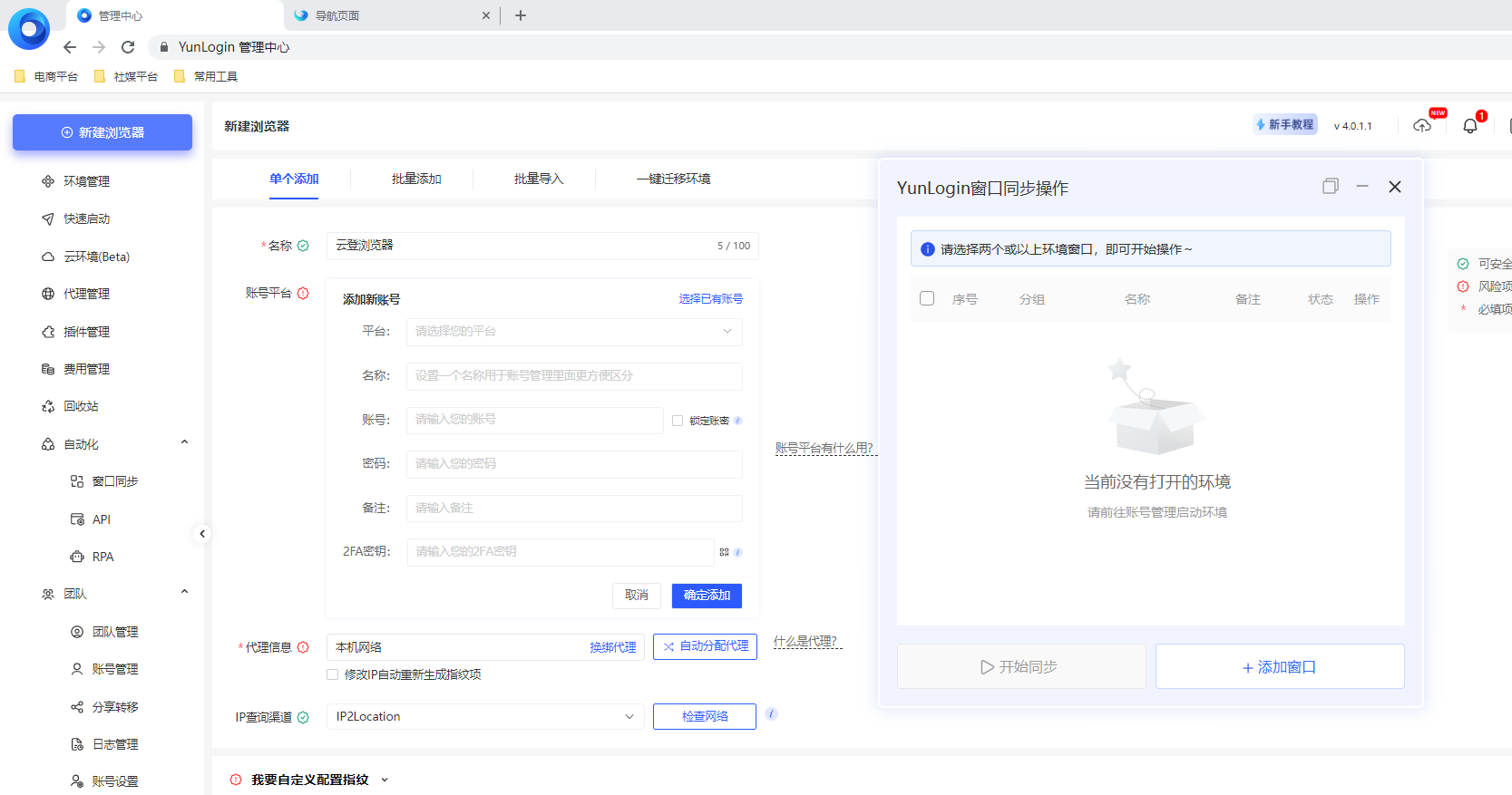Open the IP2Location IP查询渠道 dropdown
The width and height of the screenshot is (1512, 795).
click(x=485, y=717)
